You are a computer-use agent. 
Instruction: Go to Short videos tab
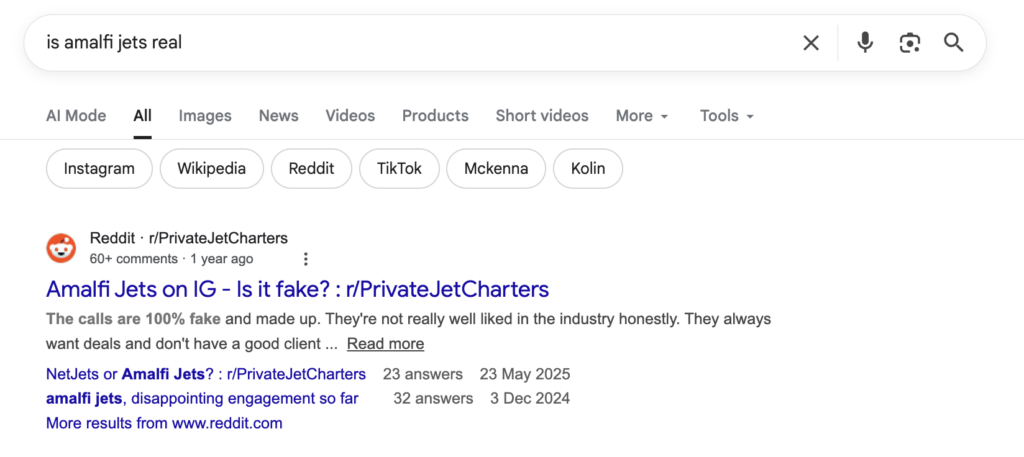click(x=542, y=116)
